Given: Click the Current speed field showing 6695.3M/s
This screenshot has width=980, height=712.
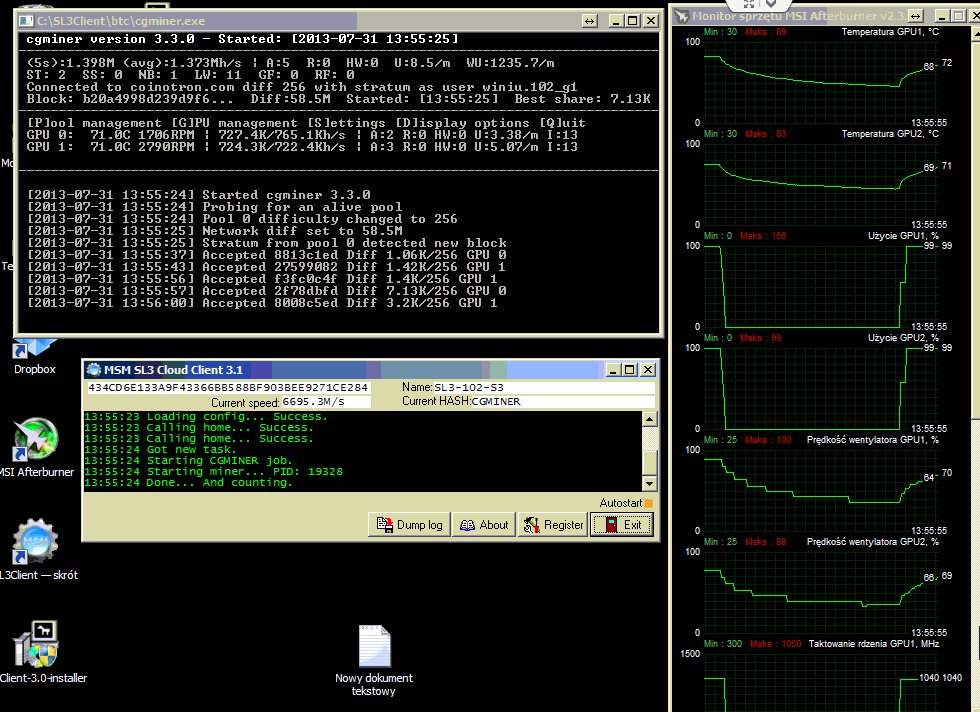Looking at the screenshot, I should pos(326,402).
